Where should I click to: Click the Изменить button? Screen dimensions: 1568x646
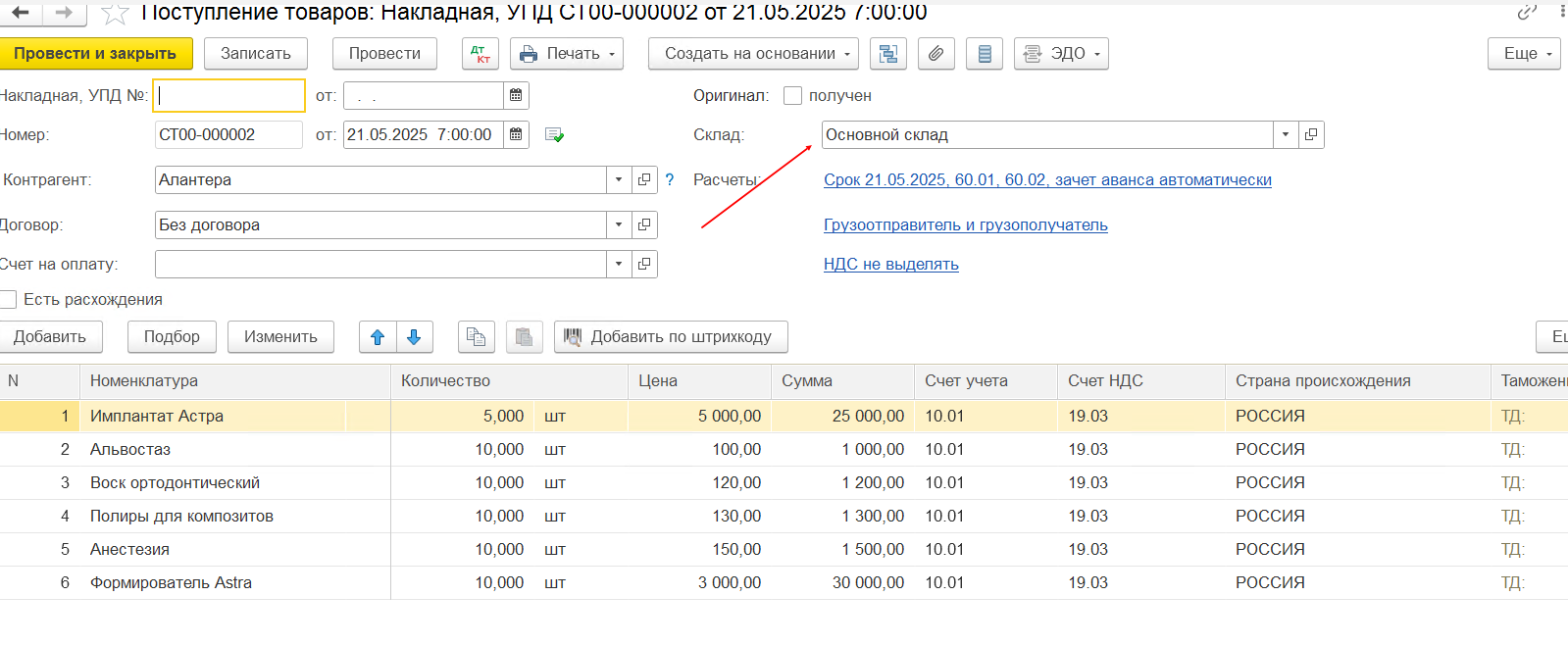tap(280, 336)
